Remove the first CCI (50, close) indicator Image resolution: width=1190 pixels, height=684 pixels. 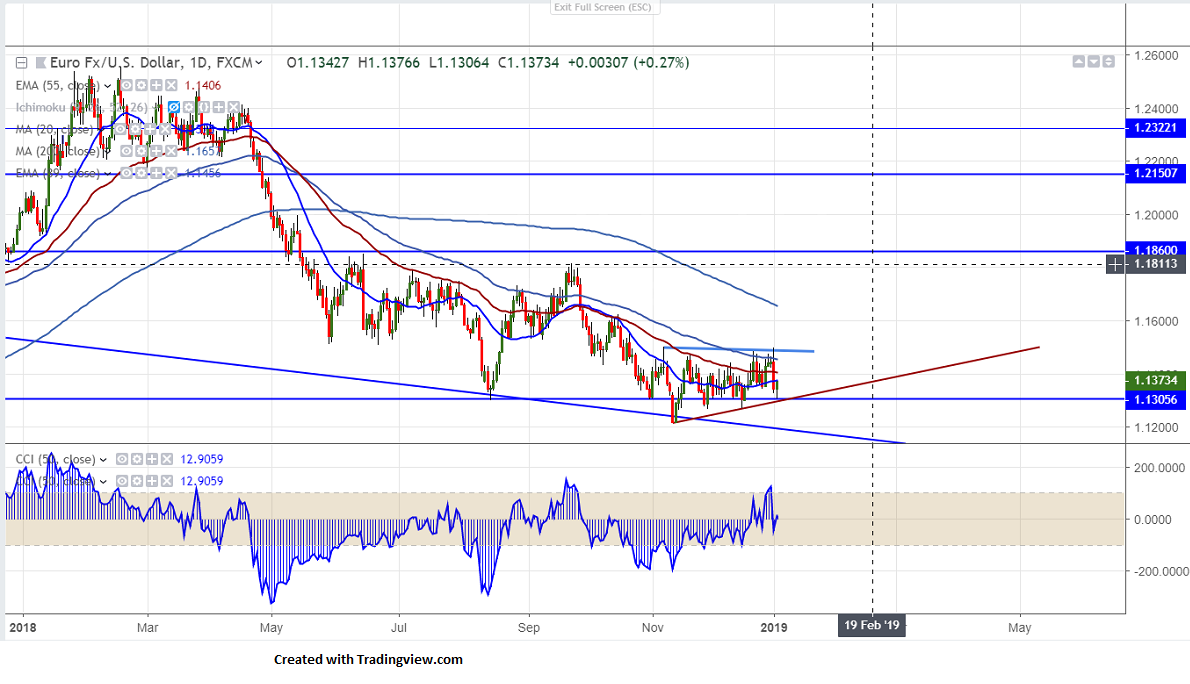(167, 459)
